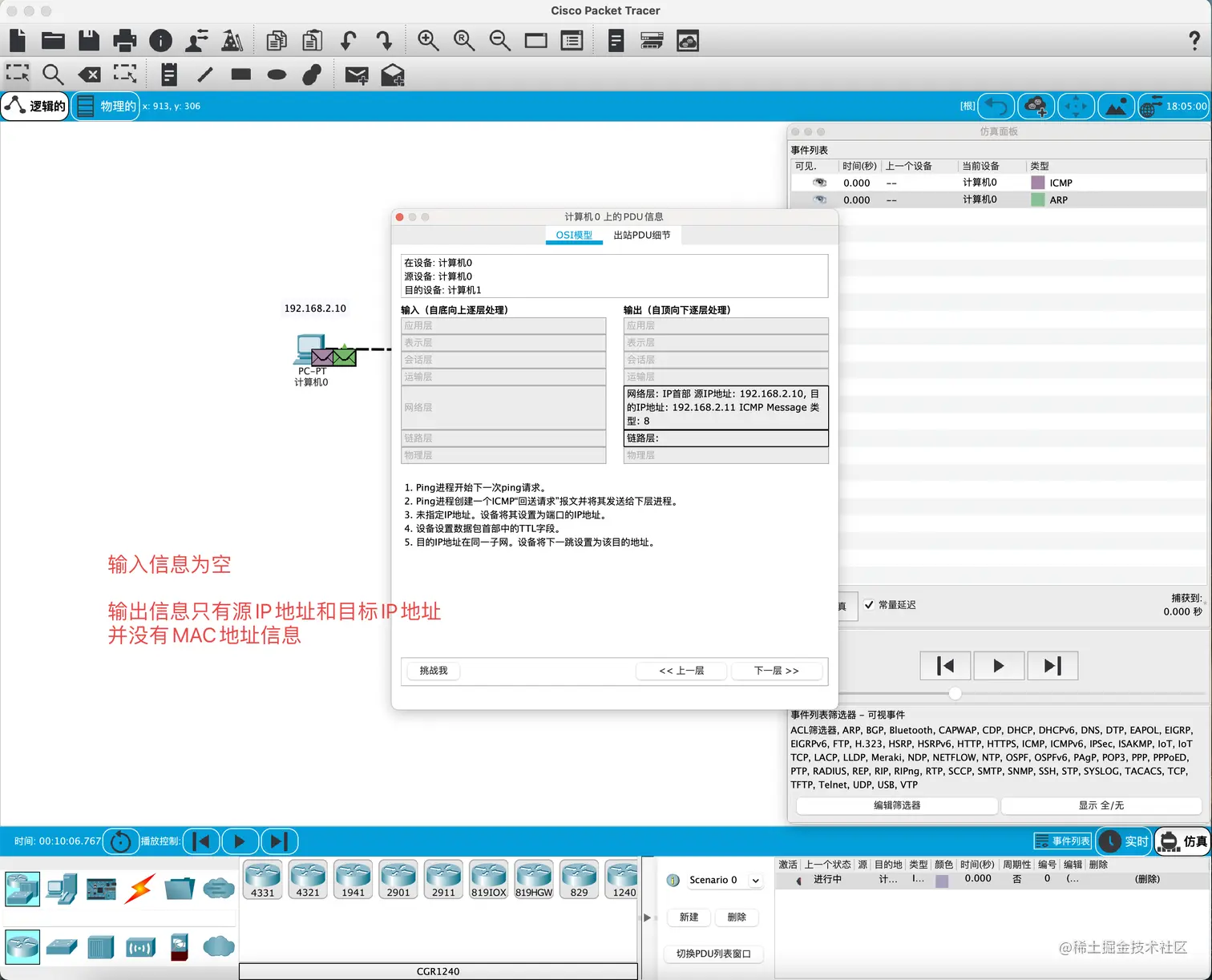The image size is (1212, 980).
Task: Open network information icon
Action: [x=160, y=40]
